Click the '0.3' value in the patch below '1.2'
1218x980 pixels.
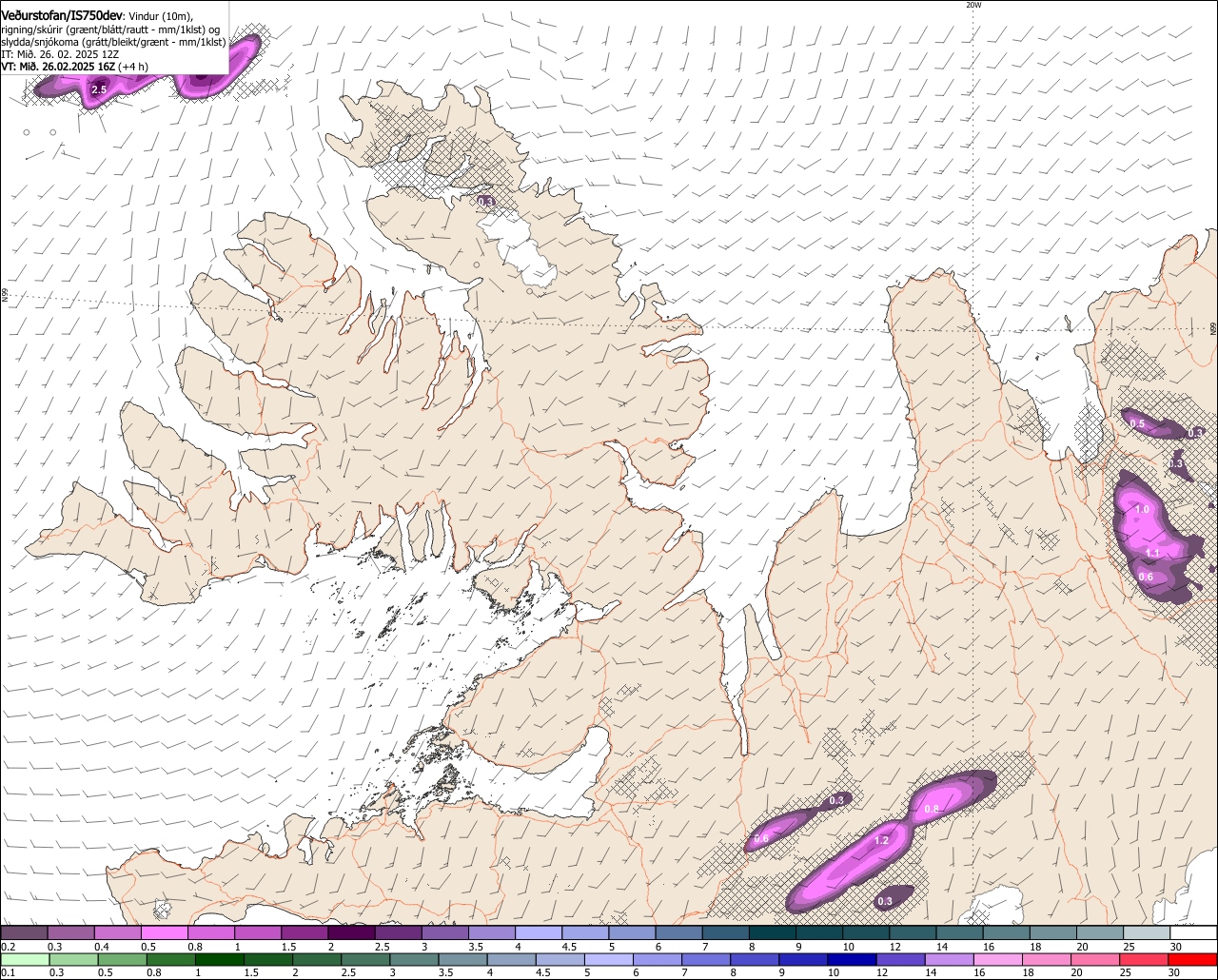[885, 901]
